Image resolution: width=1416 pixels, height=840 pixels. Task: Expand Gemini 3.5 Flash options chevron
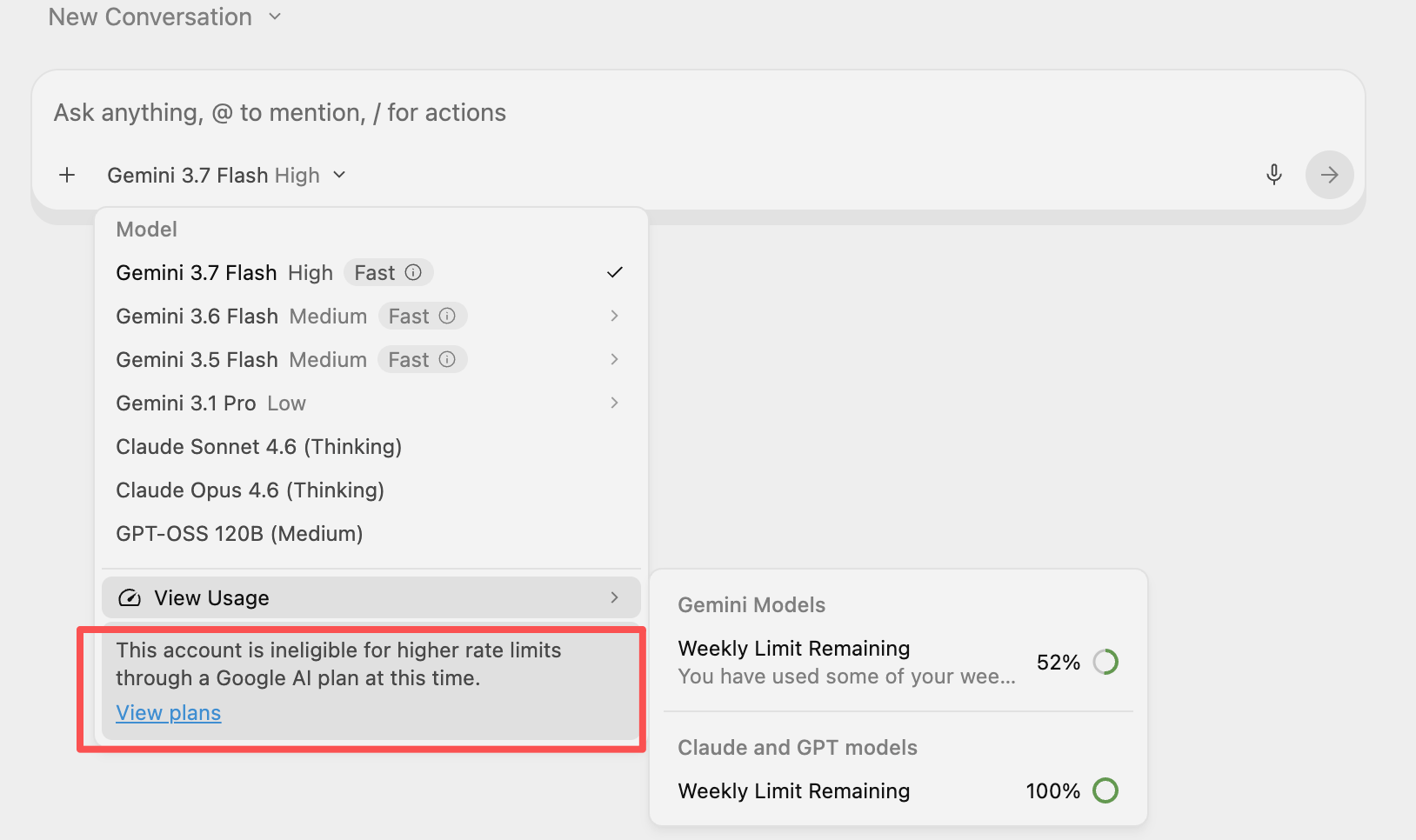tap(614, 359)
